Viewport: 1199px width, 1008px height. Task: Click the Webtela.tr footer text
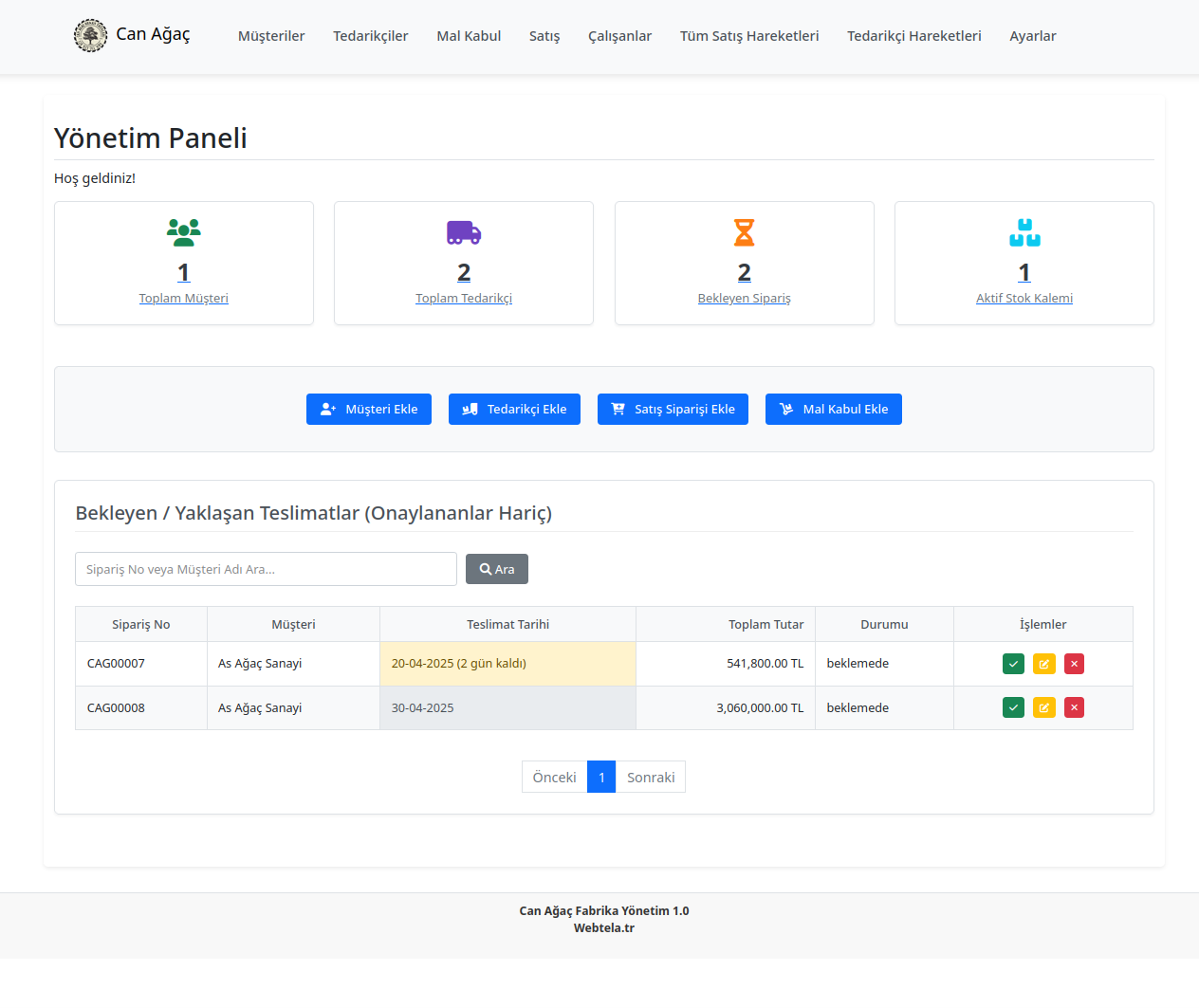[604, 928]
